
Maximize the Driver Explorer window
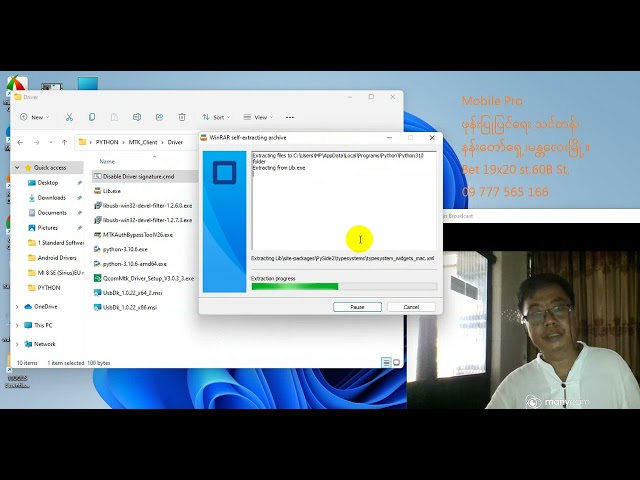click(x=371, y=97)
